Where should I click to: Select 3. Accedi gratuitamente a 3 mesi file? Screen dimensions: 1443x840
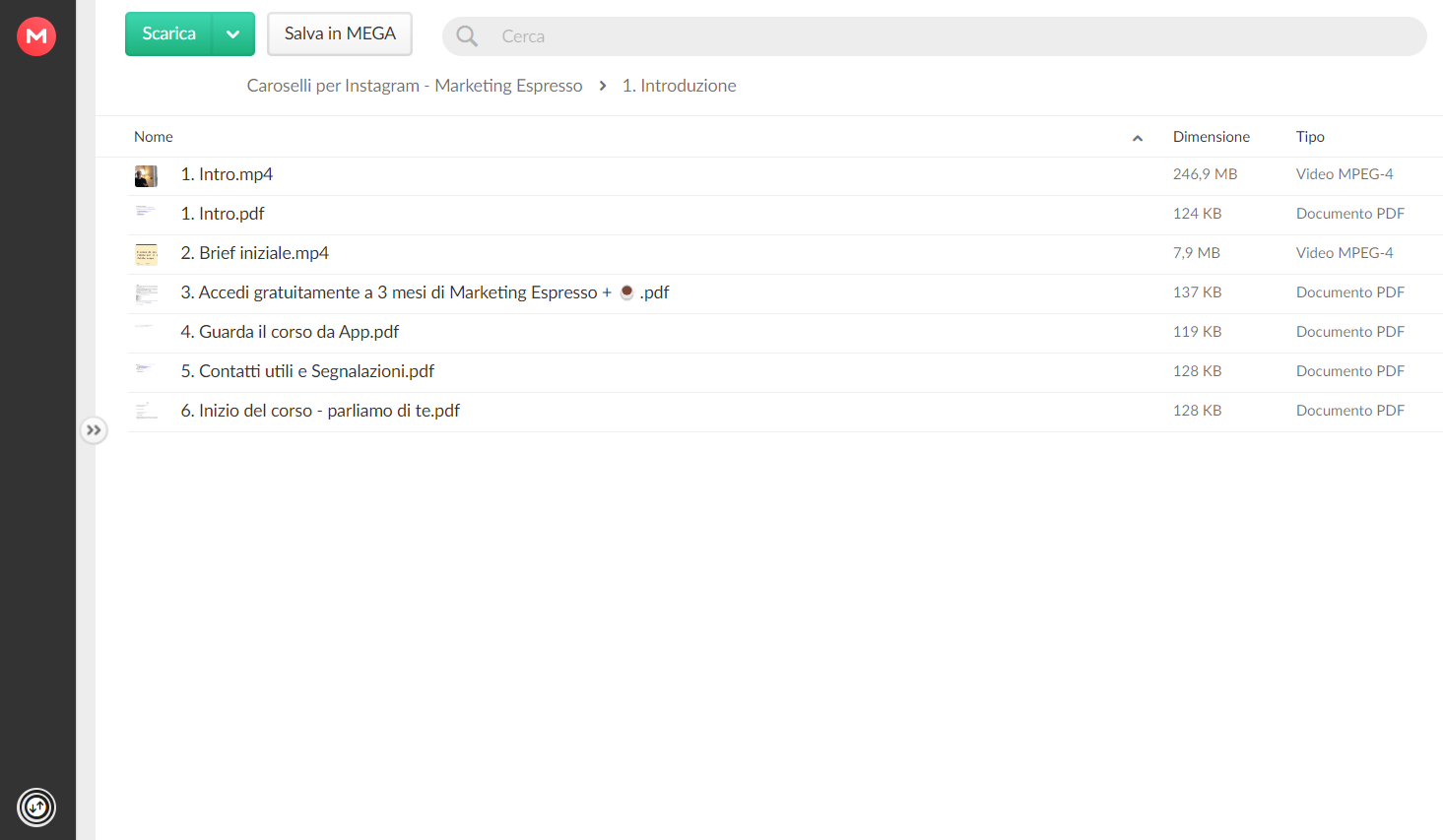pyautogui.click(x=425, y=292)
